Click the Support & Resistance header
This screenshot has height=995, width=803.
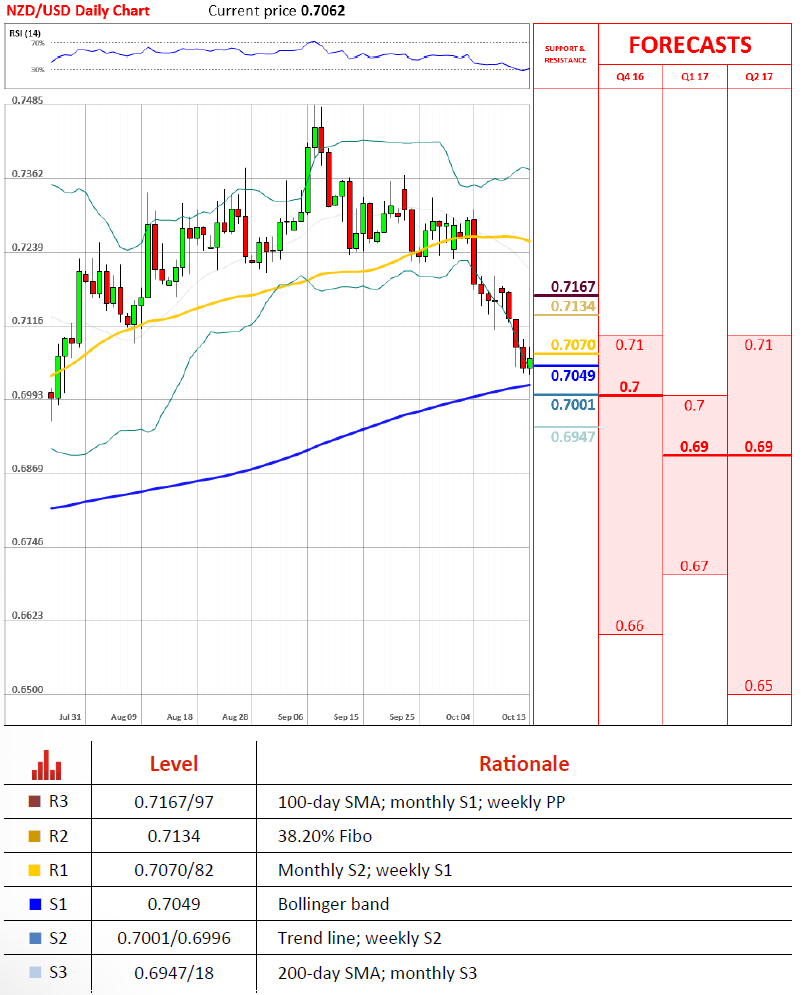[x=565, y=54]
